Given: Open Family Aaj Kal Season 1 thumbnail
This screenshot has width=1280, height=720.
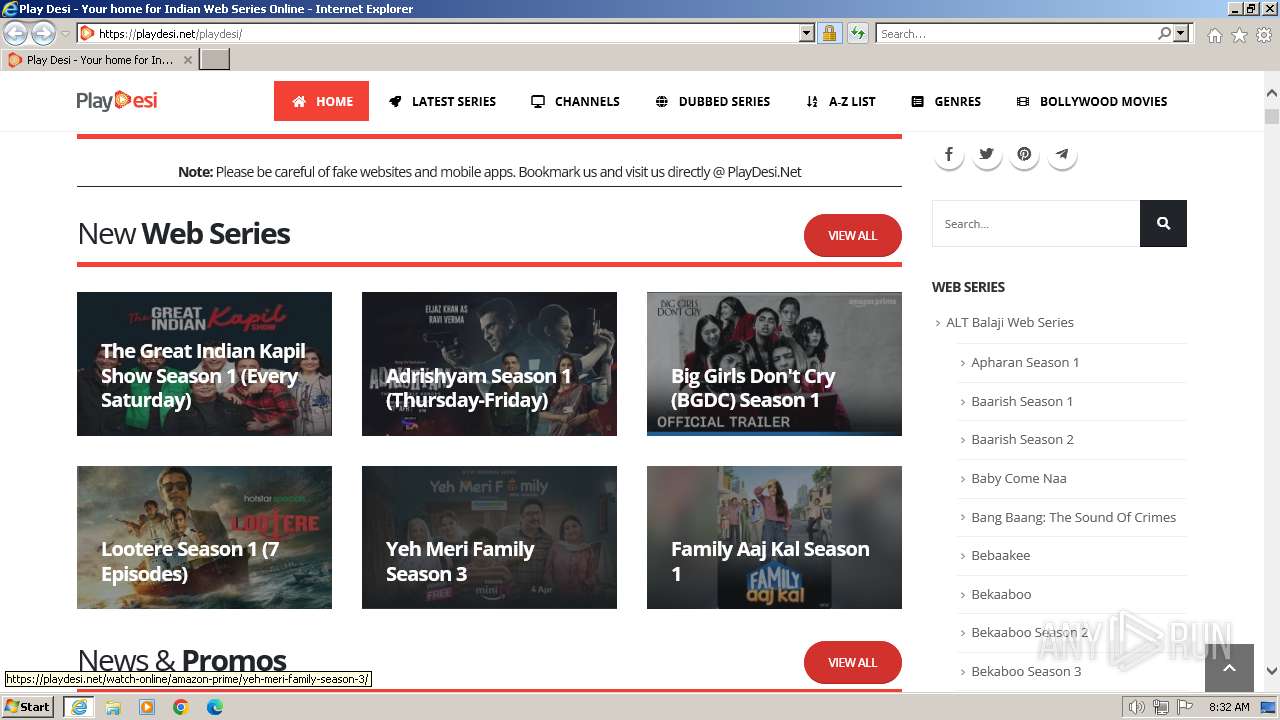Looking at the screenshot, I should [774, 537].
